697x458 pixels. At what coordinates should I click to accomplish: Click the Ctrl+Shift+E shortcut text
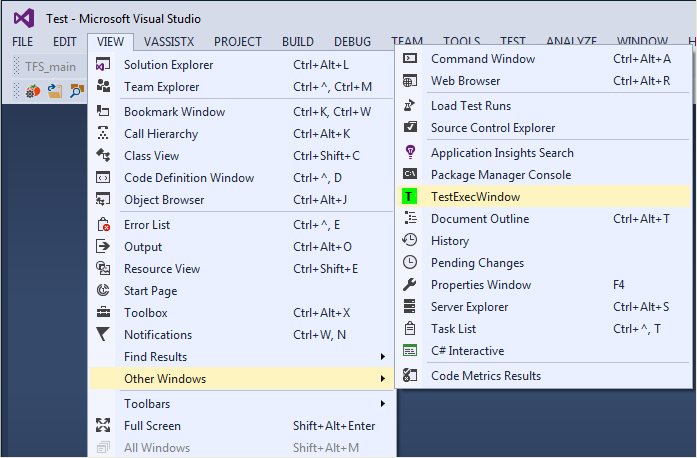[x=326, y=269]
